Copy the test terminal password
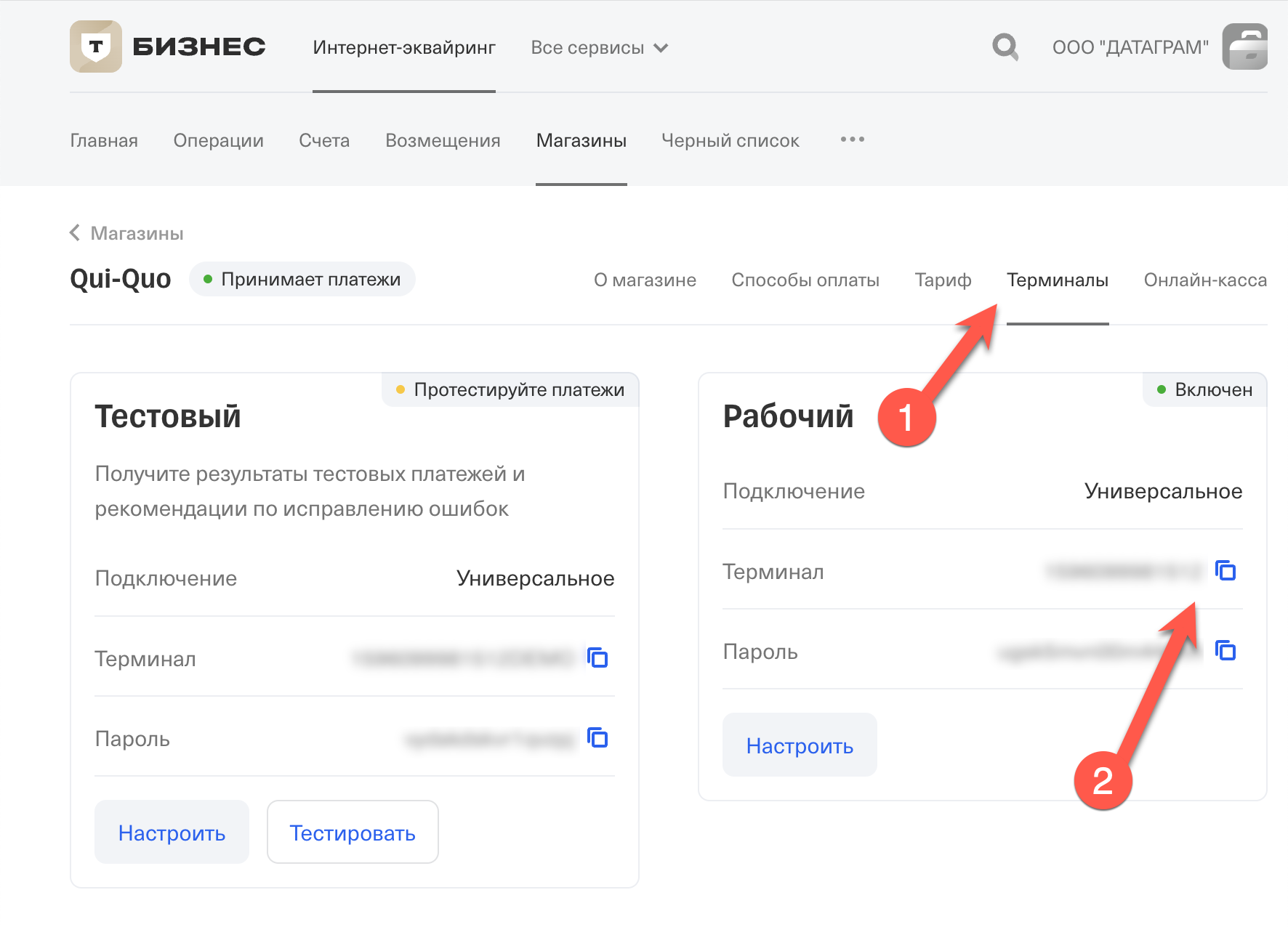Image resolution: width=1288 pixels, height=927 pixels. (597, 738)
